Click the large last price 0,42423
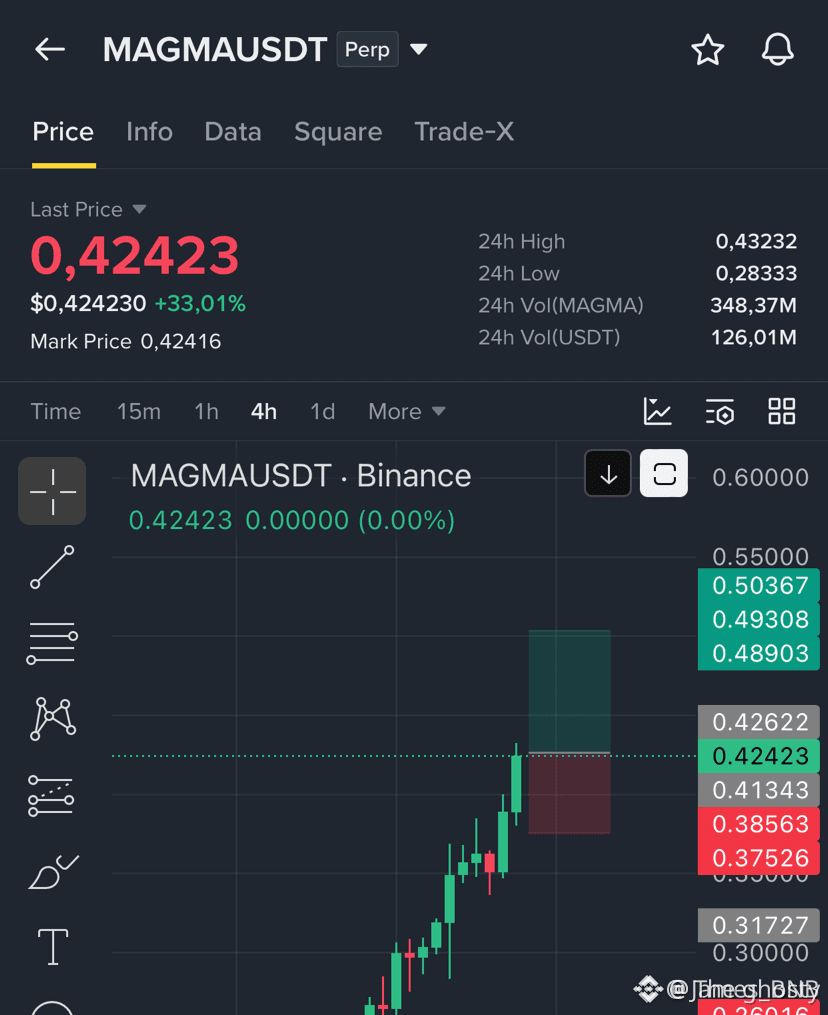This screenshot has height=1015, width=828. tap(135, 256)
